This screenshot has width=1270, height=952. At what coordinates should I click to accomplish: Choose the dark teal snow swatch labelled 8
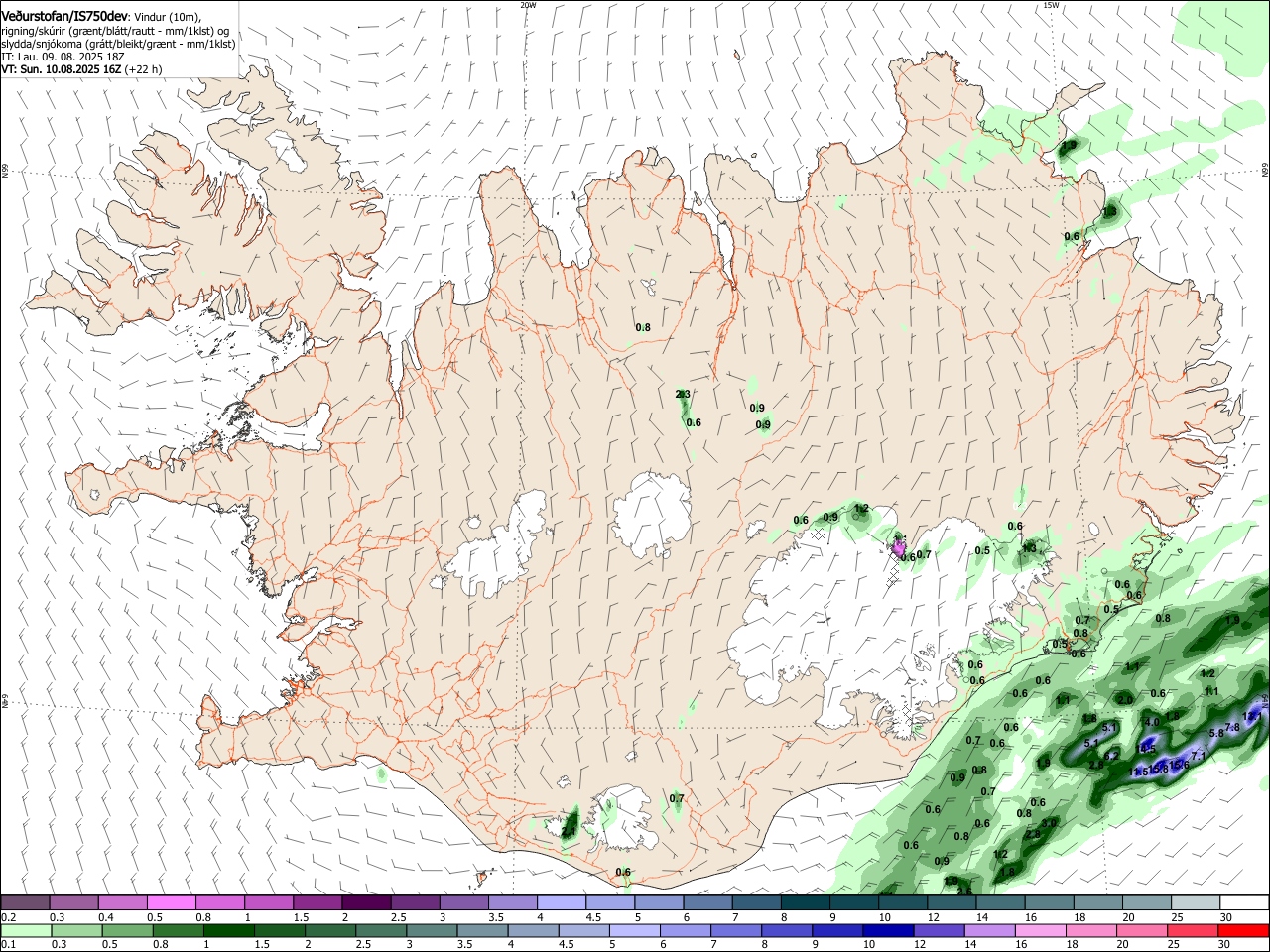(x=806, y=902)
